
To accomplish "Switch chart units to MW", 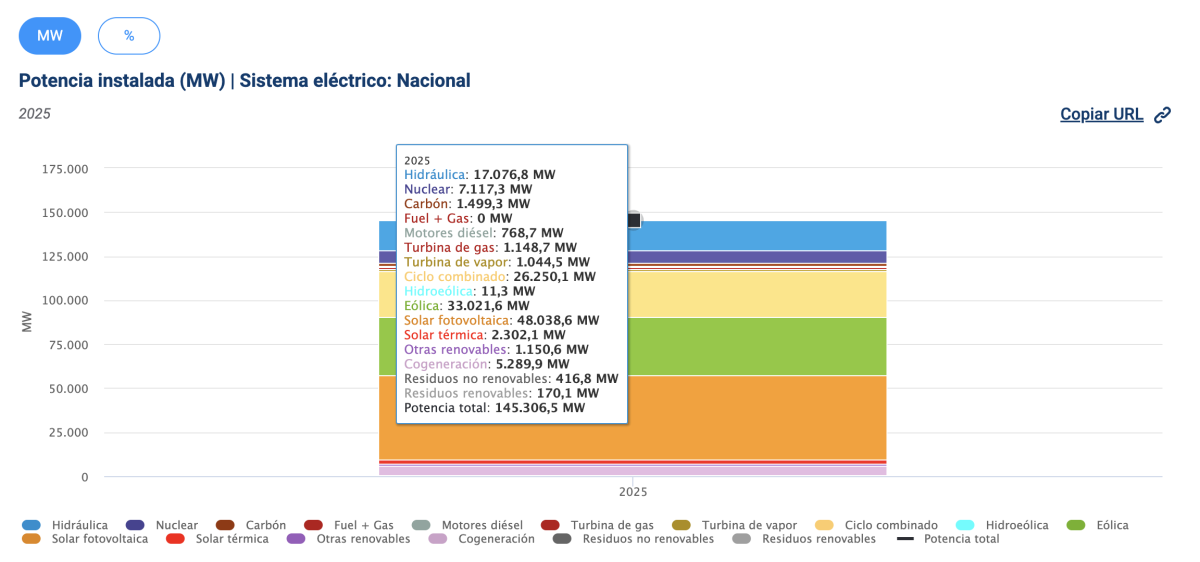I will 50,35.
